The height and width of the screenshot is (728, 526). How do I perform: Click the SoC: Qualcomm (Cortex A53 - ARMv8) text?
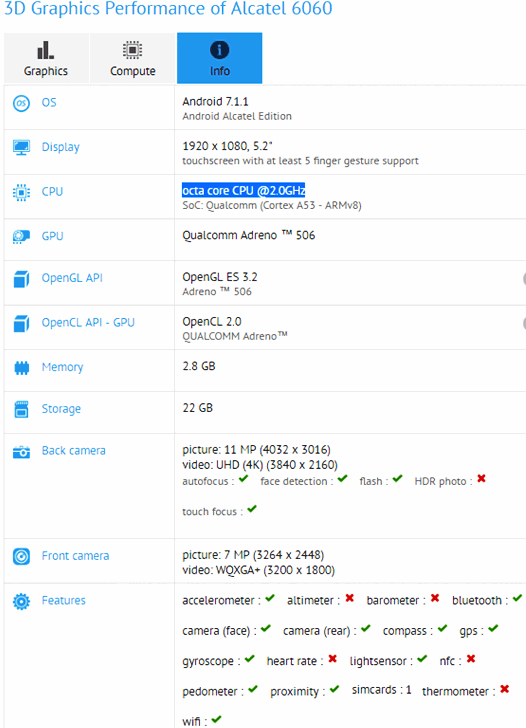pyautogui.click(x=272, y=205)
